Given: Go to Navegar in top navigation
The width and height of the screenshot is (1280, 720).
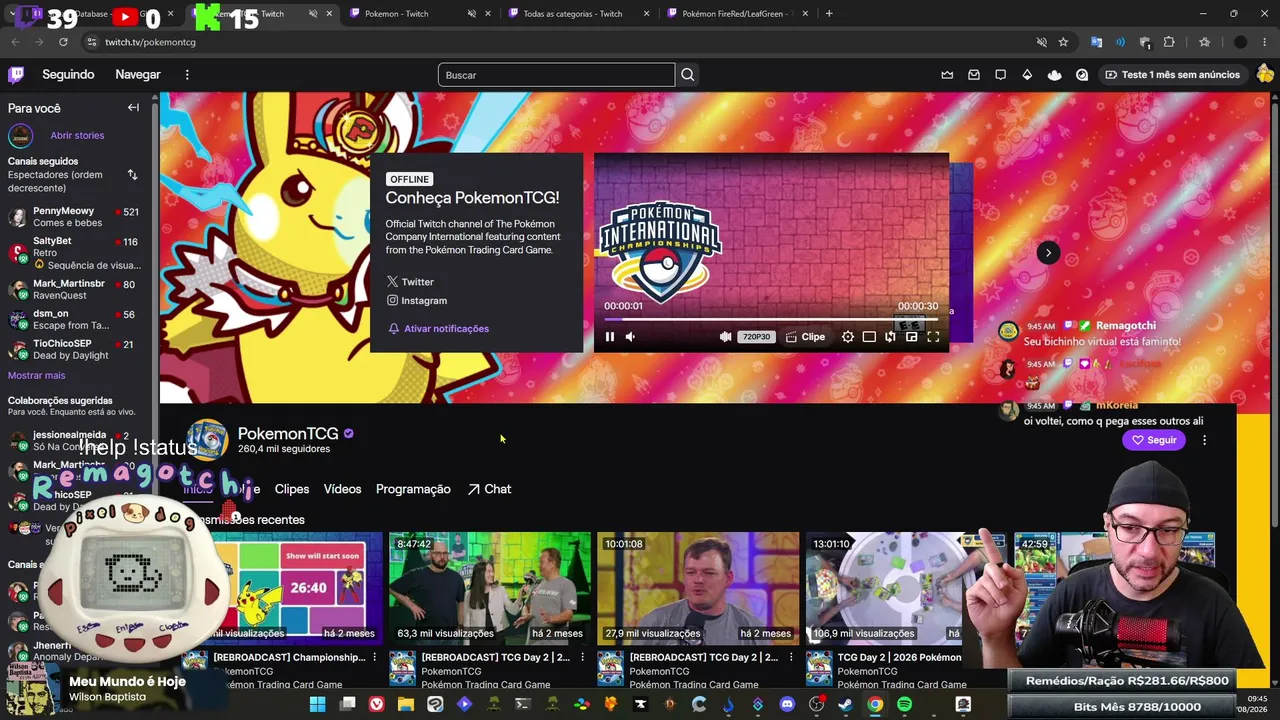Looking at the screenshot, I should point(138,75).
